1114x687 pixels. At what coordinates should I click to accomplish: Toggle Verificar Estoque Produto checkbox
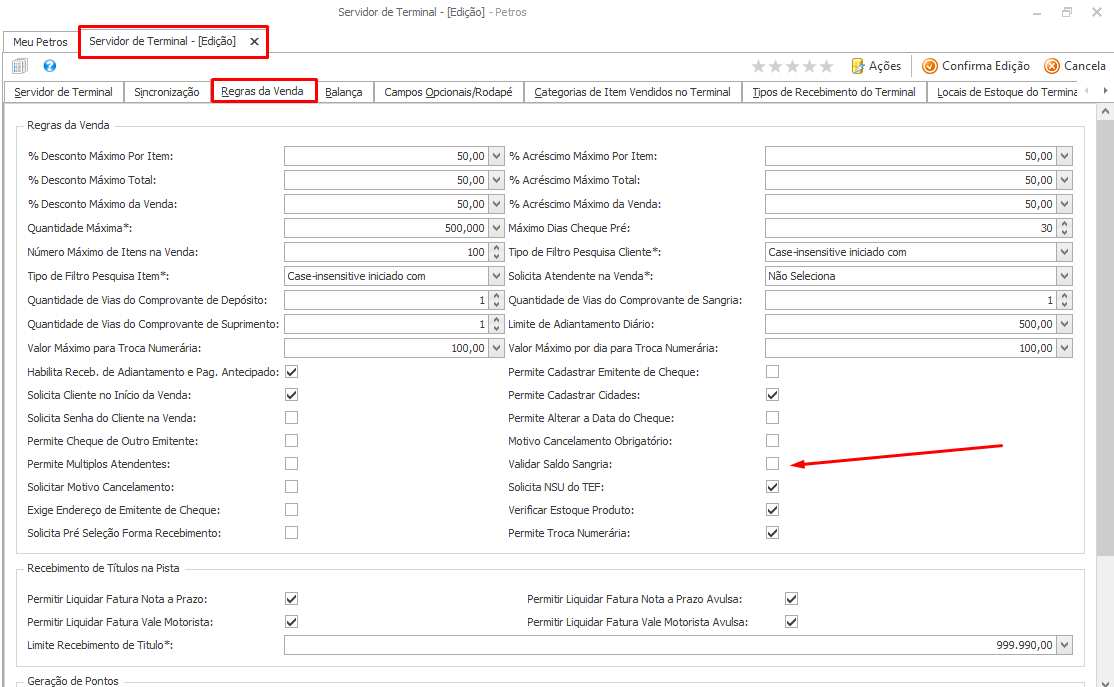pyautogui.click(x=772, y=510)
